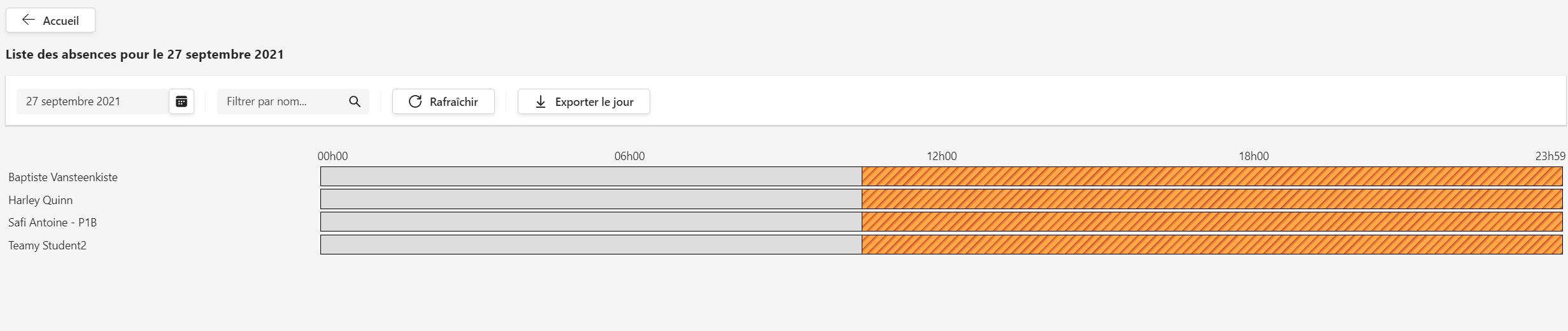The image size is (1568, 331).
Task: Click the refresh circular arrow icon
Action: point(415,101)
